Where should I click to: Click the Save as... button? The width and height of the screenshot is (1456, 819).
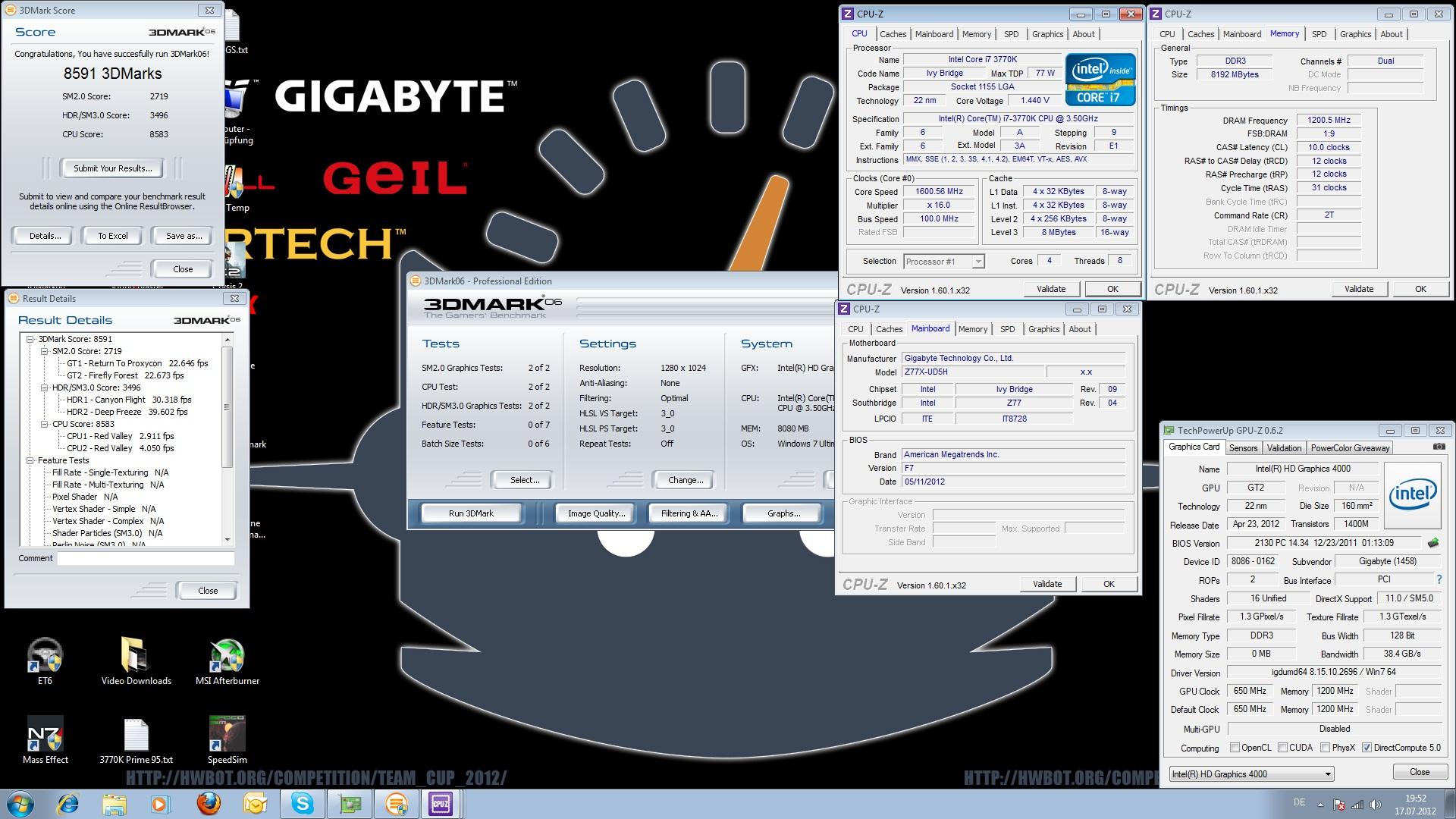click(x=184, y=236)
